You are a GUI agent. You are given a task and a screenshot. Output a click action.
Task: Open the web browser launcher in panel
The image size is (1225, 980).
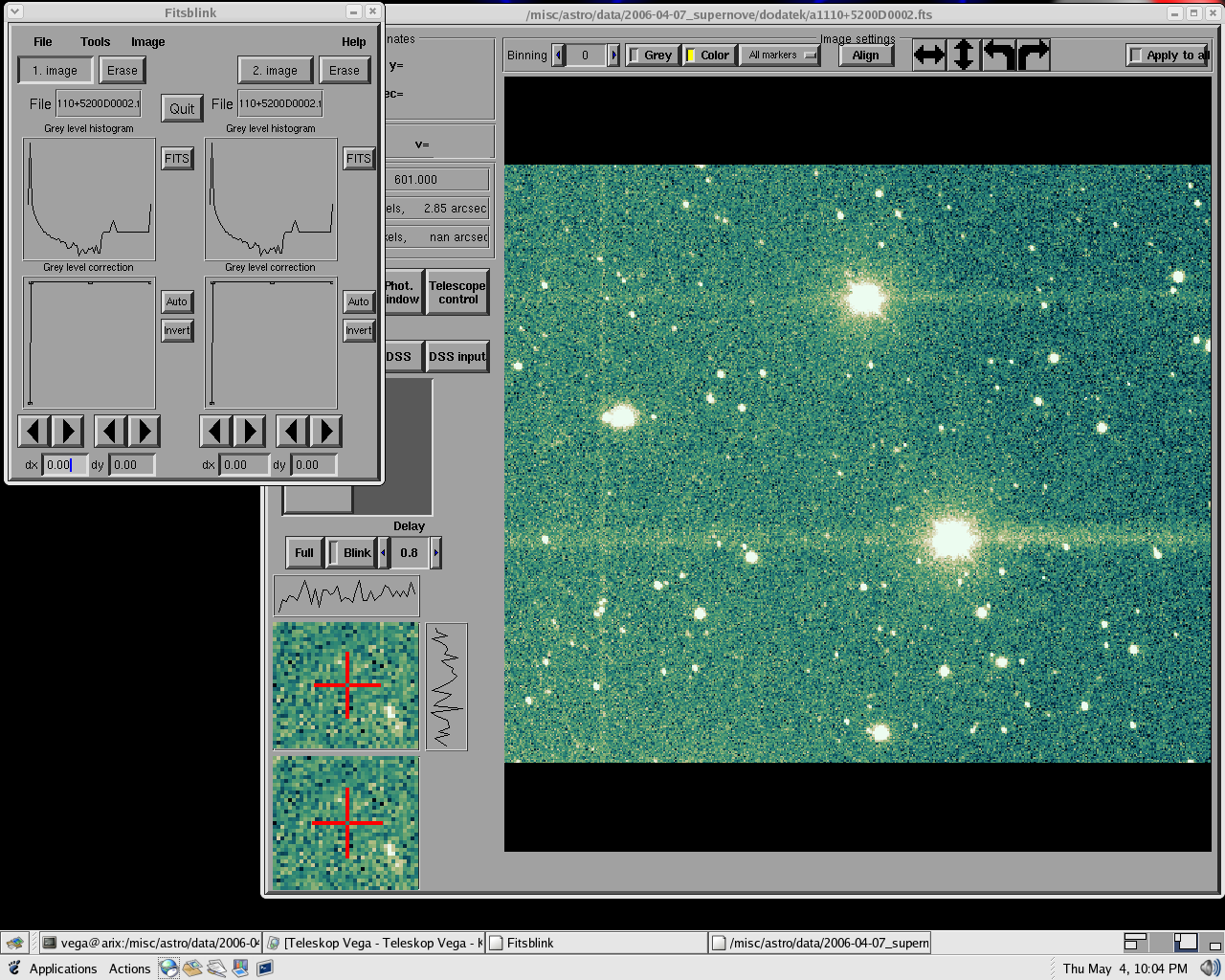click(168, 969)
